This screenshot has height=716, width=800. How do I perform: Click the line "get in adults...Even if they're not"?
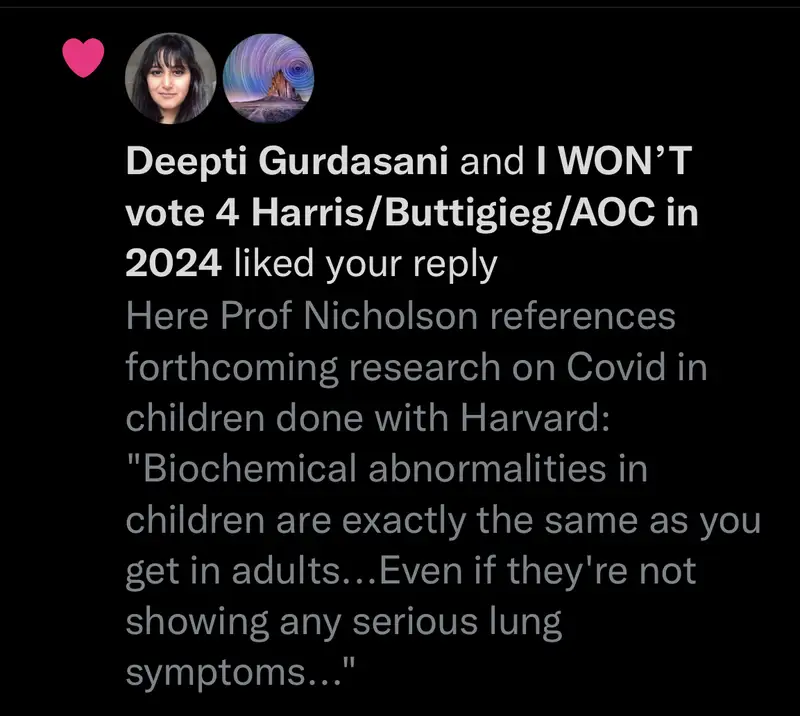[410, 570]
